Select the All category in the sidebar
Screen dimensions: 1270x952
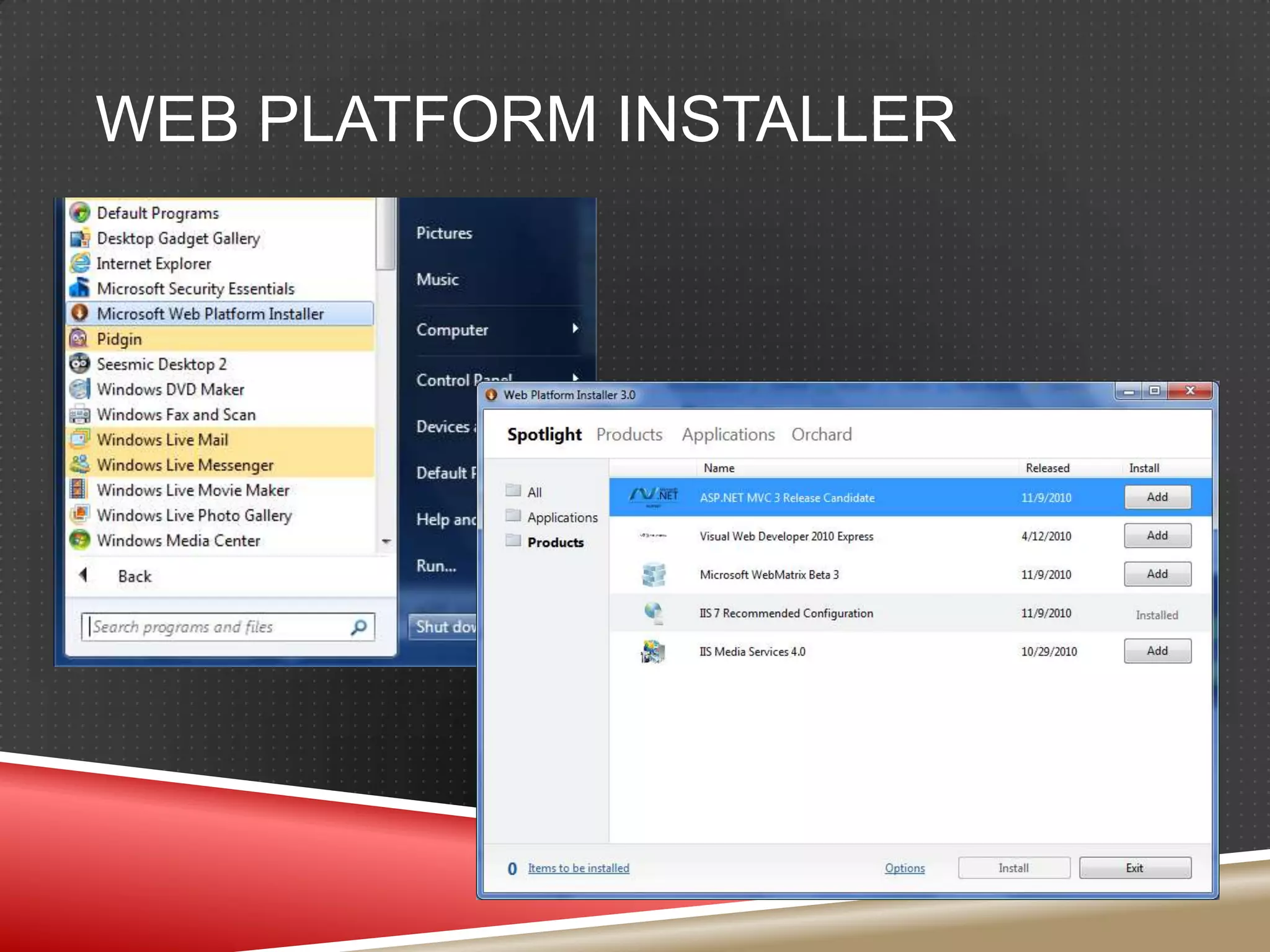534,492
